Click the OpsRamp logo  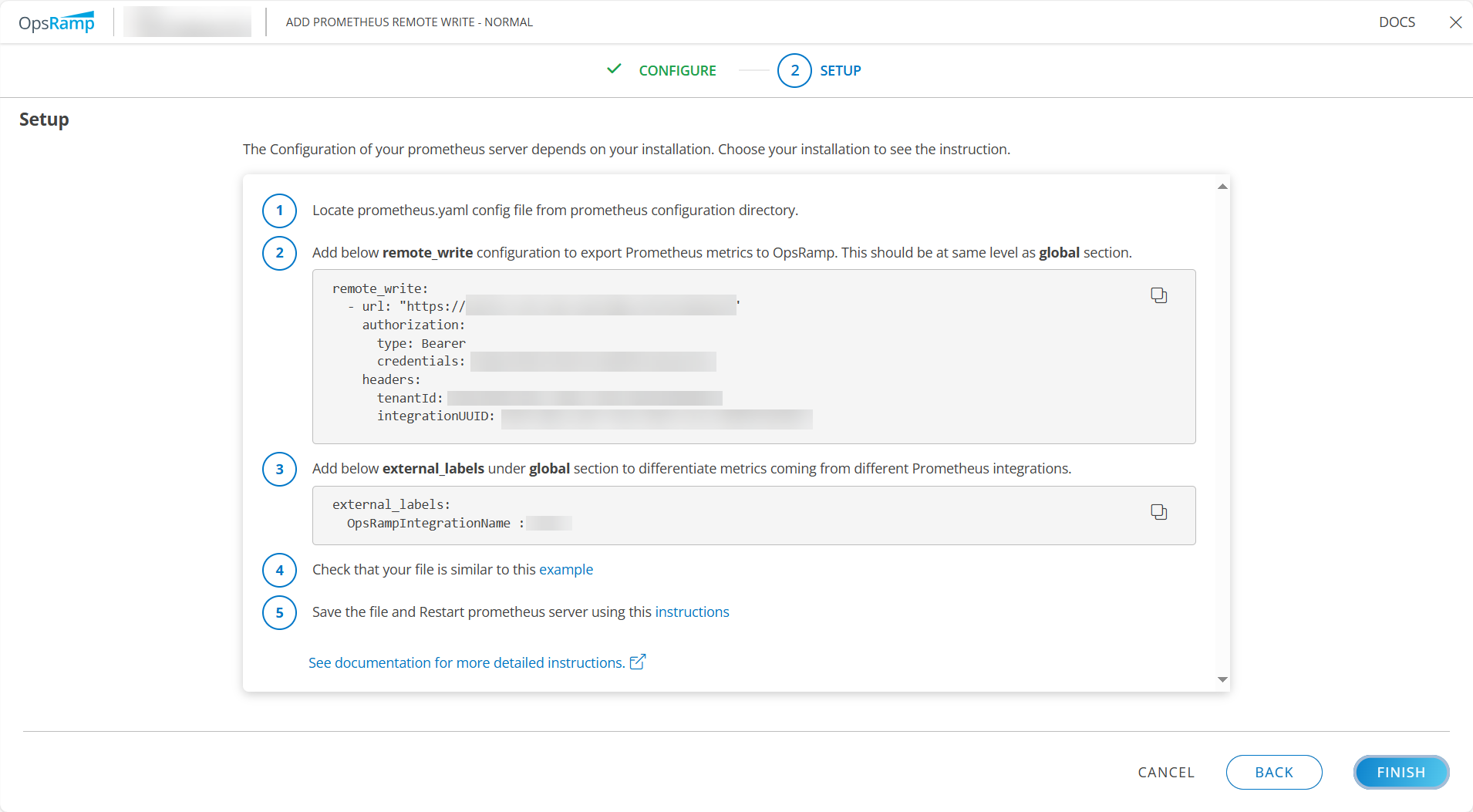click(x=56, y=22)
